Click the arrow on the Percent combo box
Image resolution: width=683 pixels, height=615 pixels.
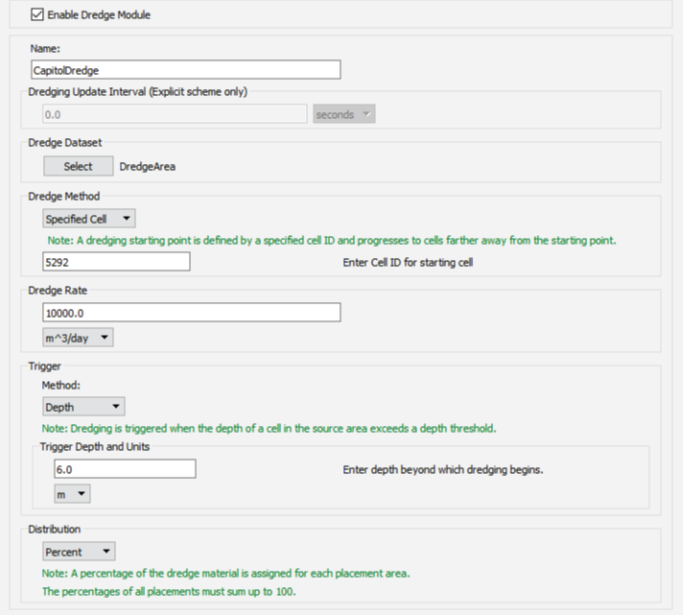106,551
